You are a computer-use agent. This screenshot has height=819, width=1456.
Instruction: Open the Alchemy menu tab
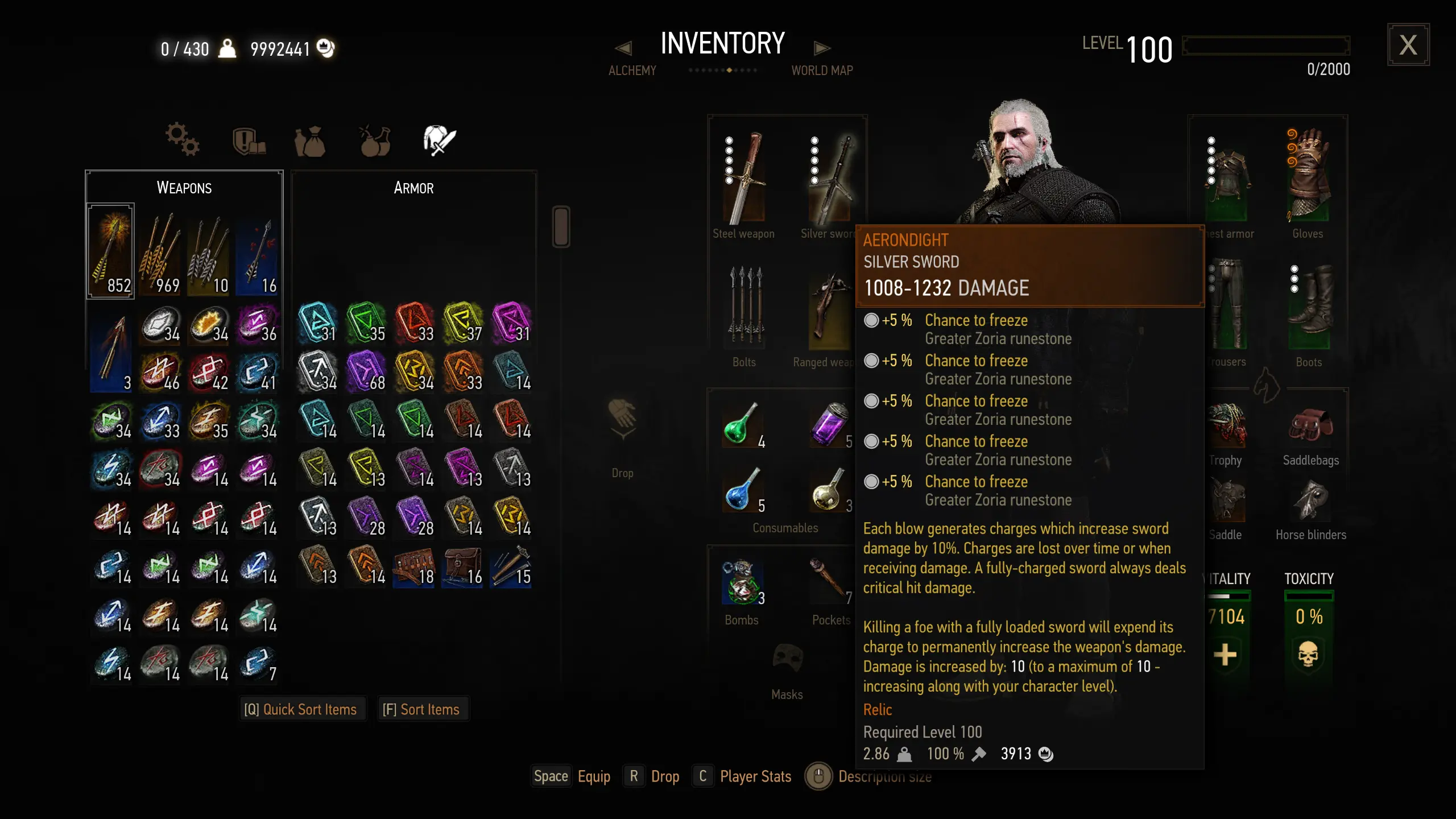click(x=632, y=71)
